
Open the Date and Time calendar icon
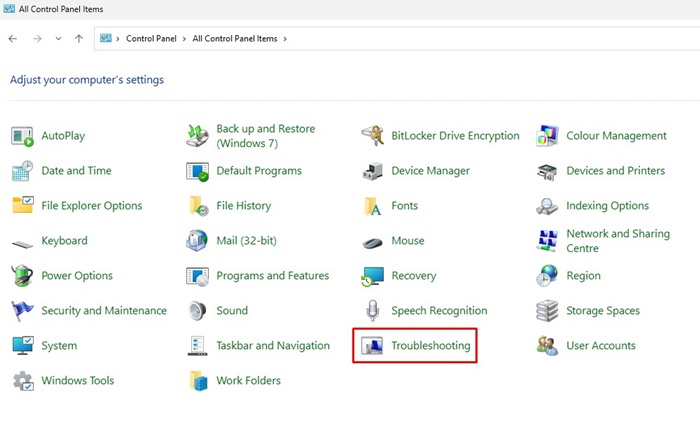(x=22, y=171)
